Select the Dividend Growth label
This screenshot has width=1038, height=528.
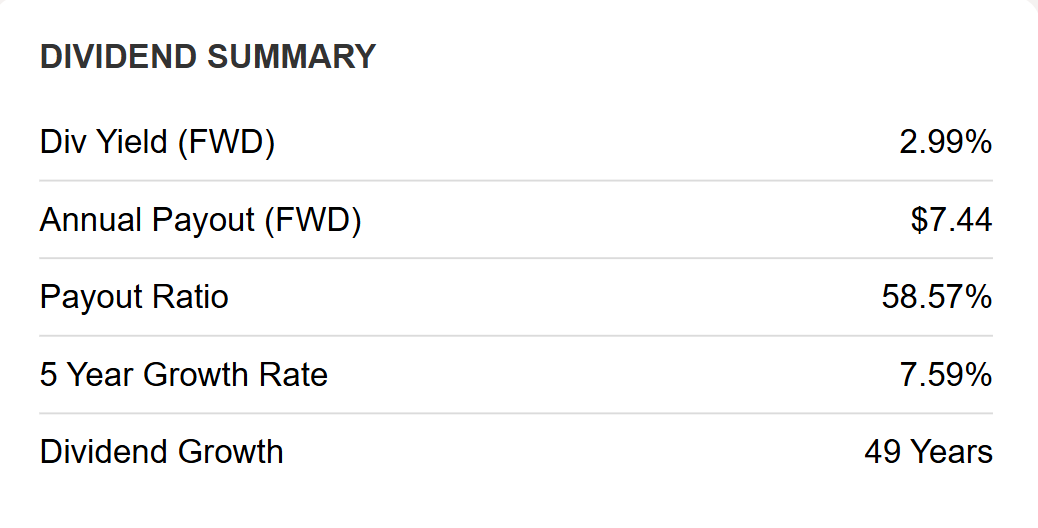click(x=162, y=452)
